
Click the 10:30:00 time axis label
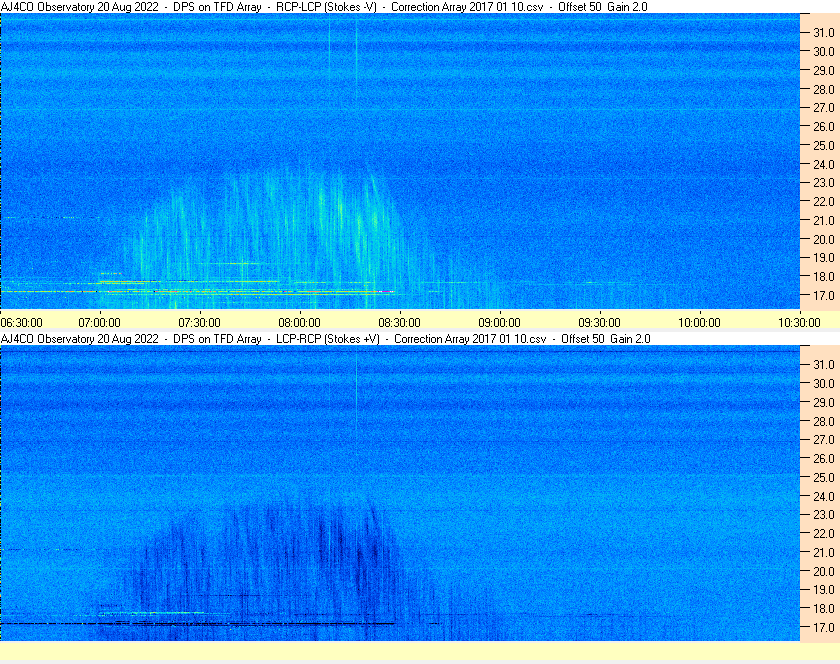click(x=799, y=323)
